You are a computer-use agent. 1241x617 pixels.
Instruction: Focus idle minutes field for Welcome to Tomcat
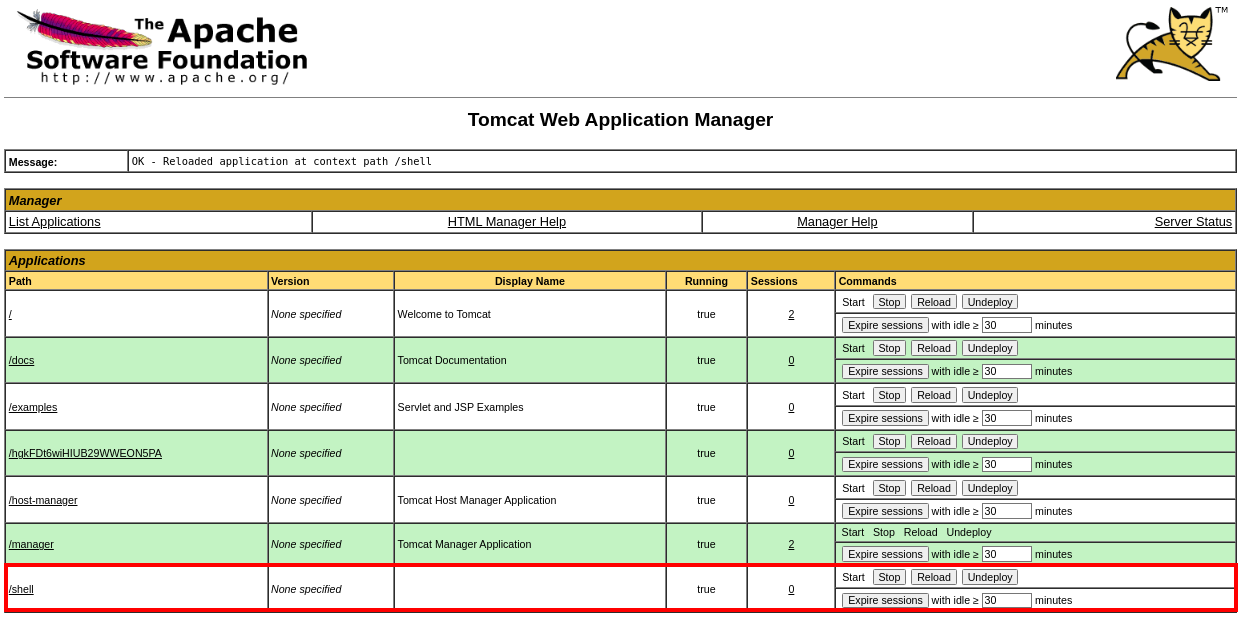tap(1006, 325)
